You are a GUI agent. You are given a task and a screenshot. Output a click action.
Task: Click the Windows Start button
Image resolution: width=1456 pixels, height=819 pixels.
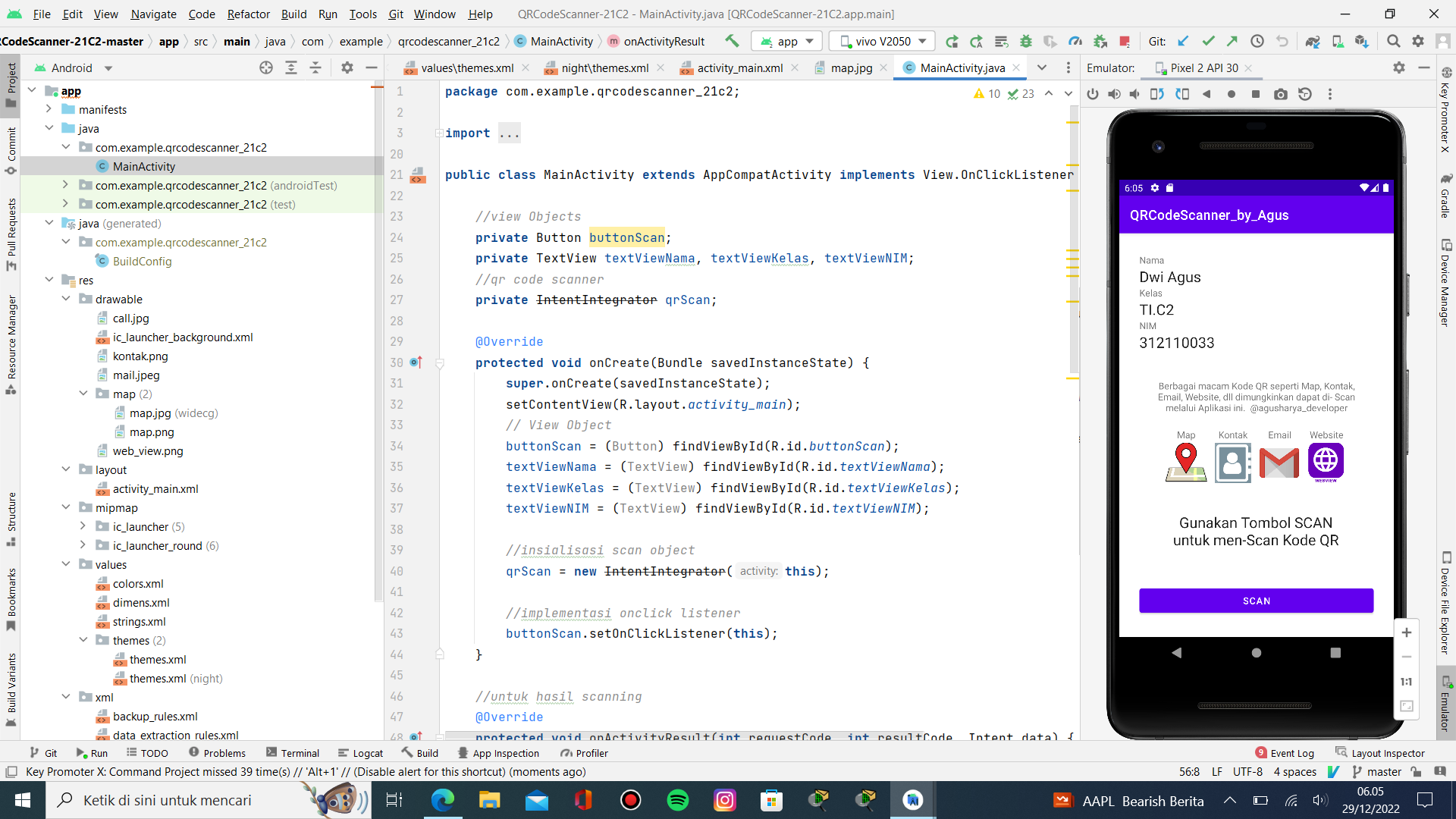(23, 800)
